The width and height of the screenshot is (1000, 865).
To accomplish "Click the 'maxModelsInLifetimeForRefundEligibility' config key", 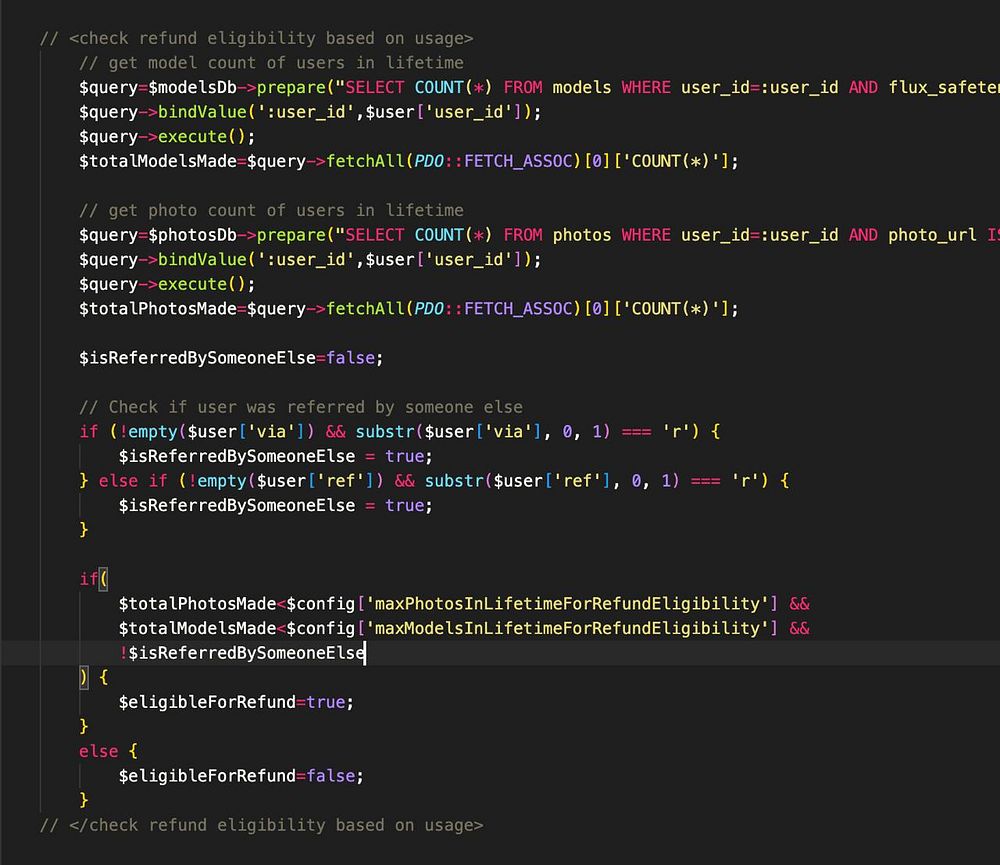I will point(567,628).
